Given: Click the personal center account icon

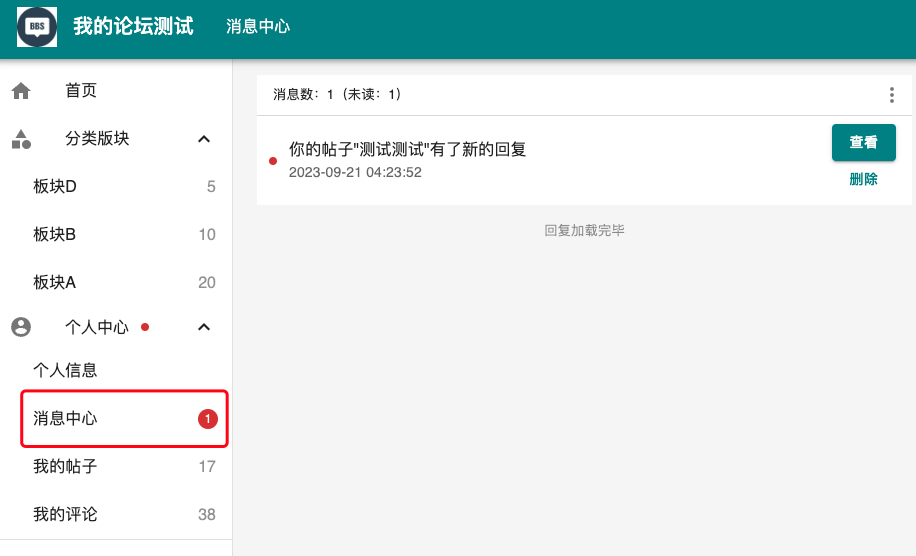Looking at the screenshot, I should (x=21, y=327).
